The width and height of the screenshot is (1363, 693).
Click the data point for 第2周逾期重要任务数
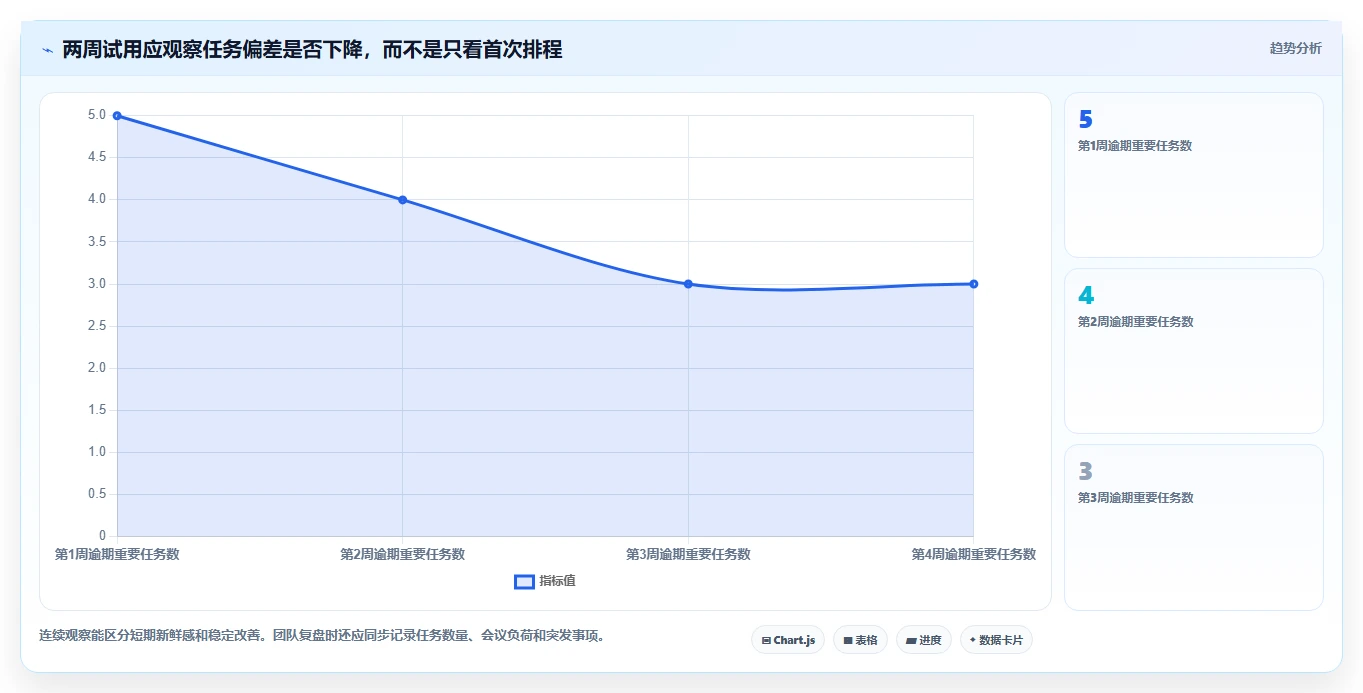[403, 200]
